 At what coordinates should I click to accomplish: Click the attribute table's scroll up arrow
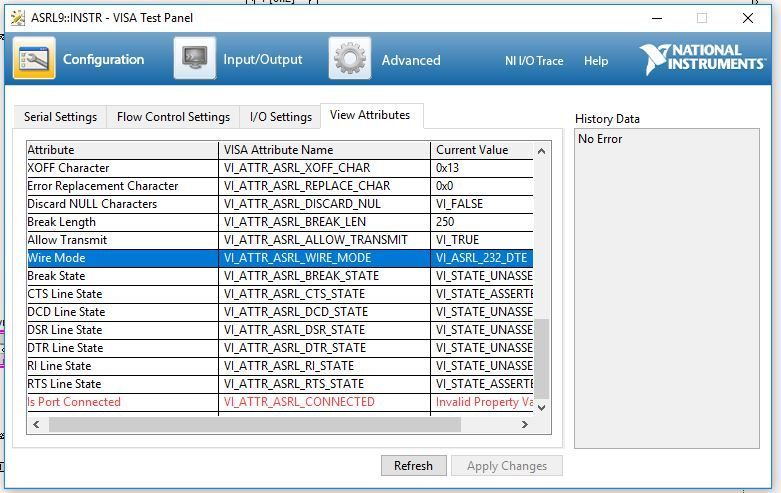coord(542,151)
